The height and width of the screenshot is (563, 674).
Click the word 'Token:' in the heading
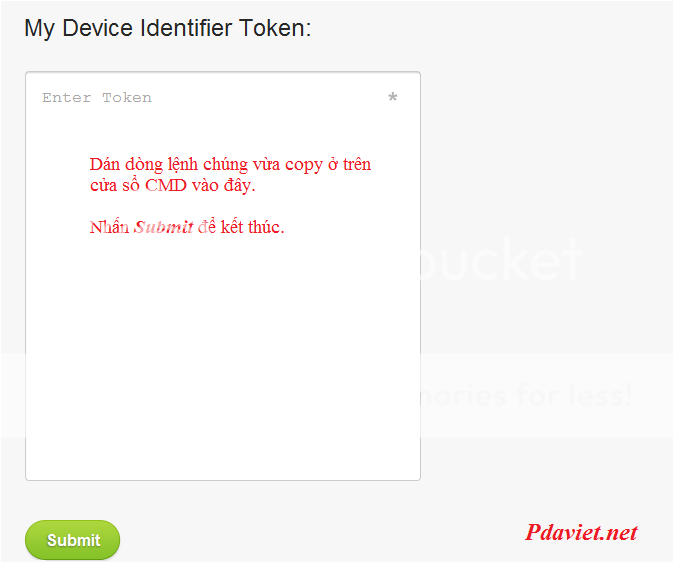pos(275,28)
